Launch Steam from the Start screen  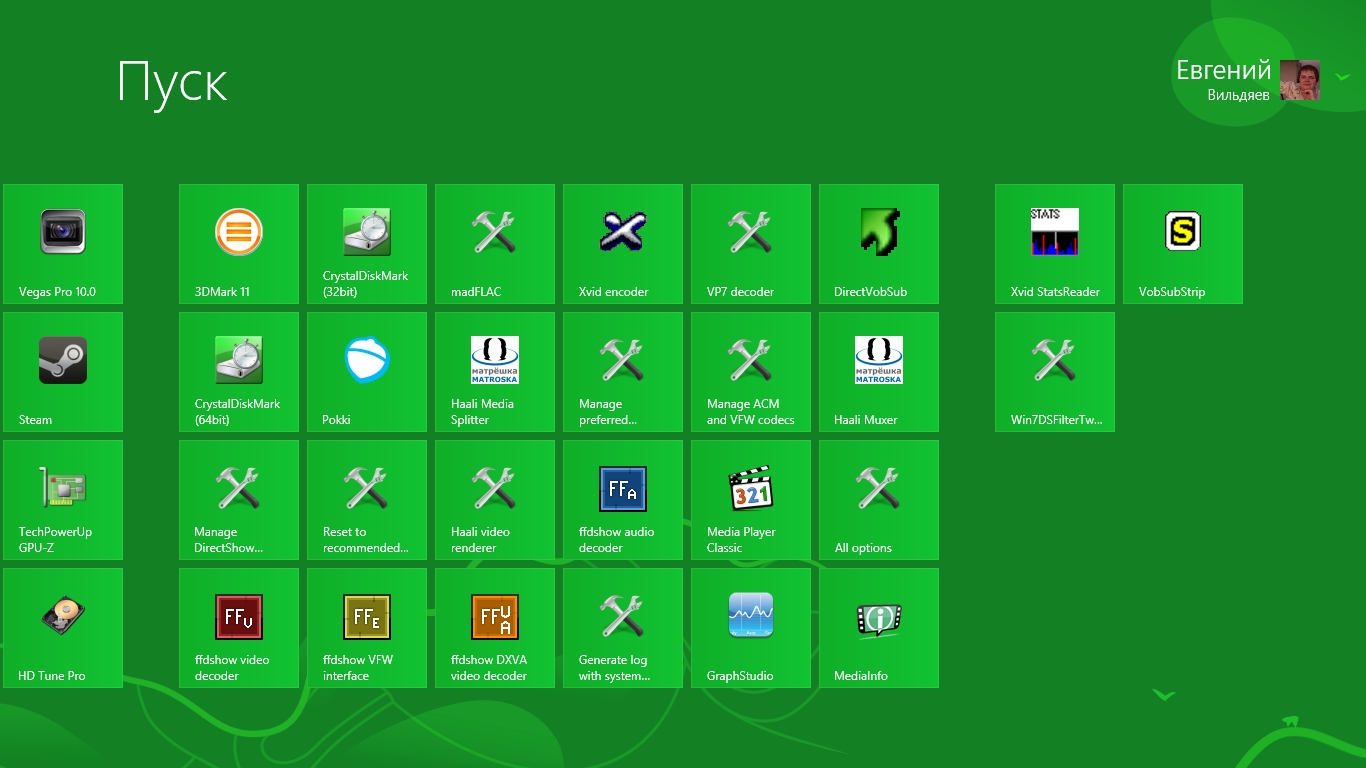[x=63, y=372]
